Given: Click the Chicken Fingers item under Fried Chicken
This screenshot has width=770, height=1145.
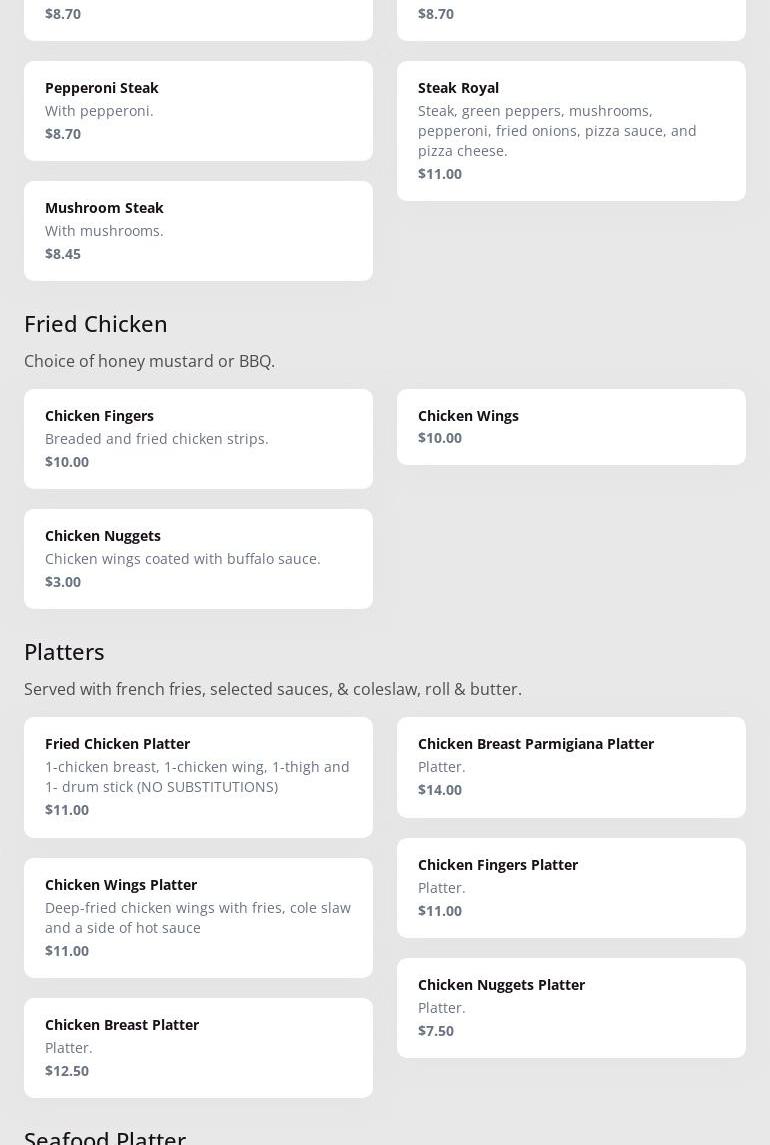Looking at the screenshot, I should (x=198, y=438).
